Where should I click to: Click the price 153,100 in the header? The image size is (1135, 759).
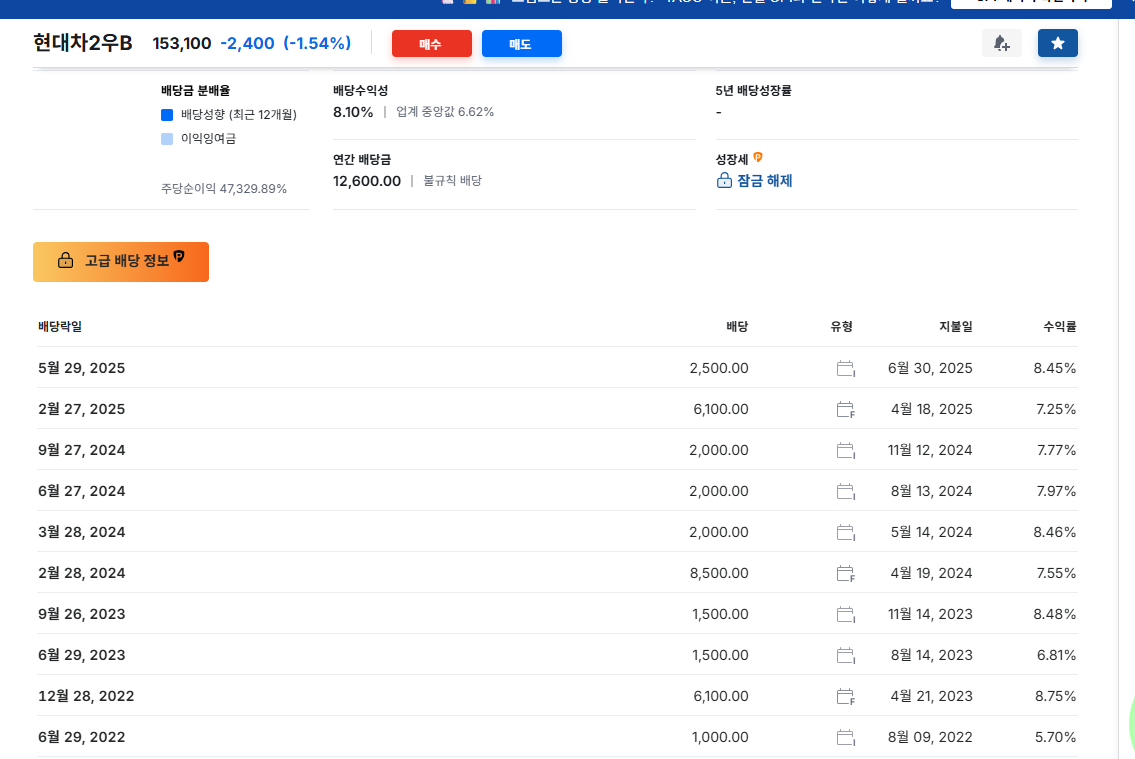182,43
